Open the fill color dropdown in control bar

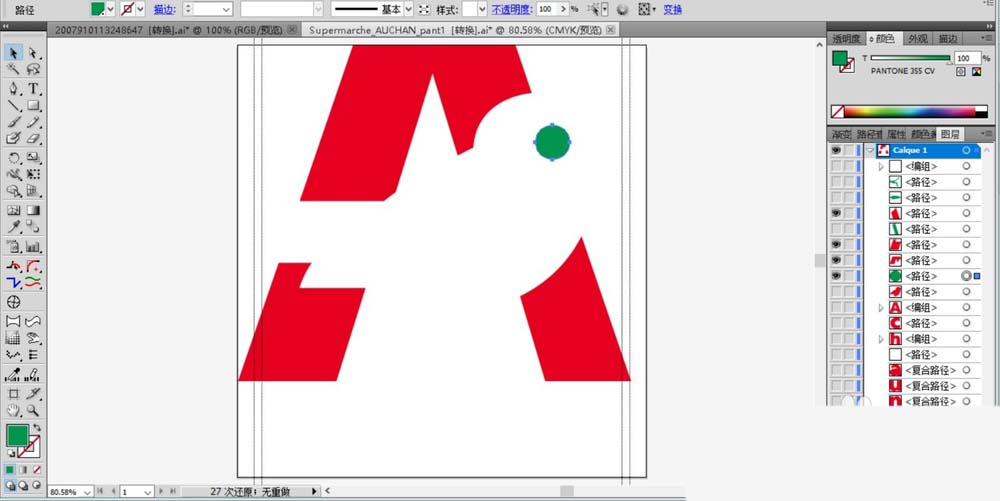[x=110, y=9]
